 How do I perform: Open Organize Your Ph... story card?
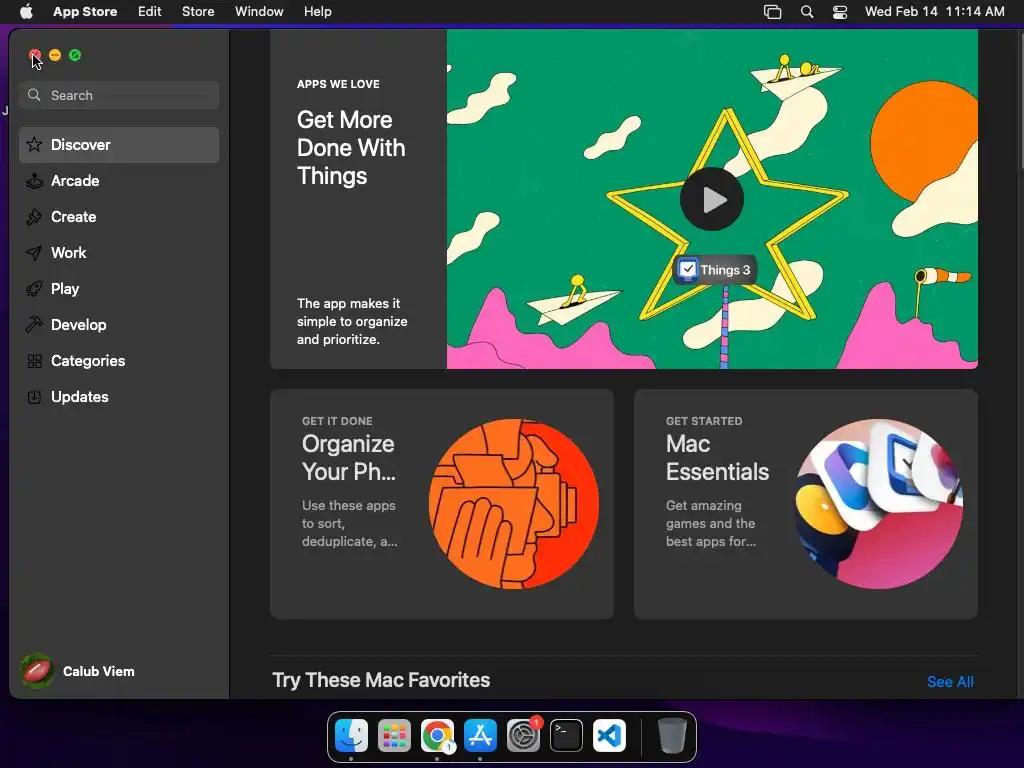point(441,504)
